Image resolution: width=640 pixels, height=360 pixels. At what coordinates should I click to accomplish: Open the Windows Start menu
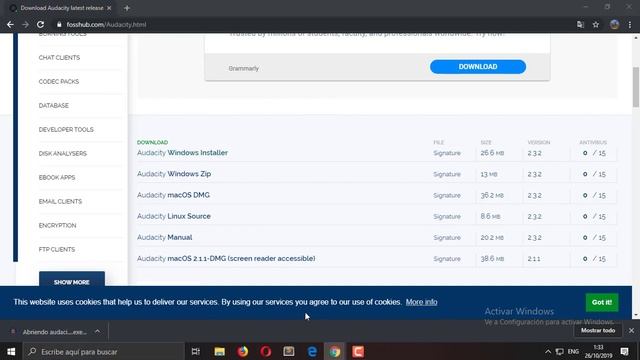11,351
